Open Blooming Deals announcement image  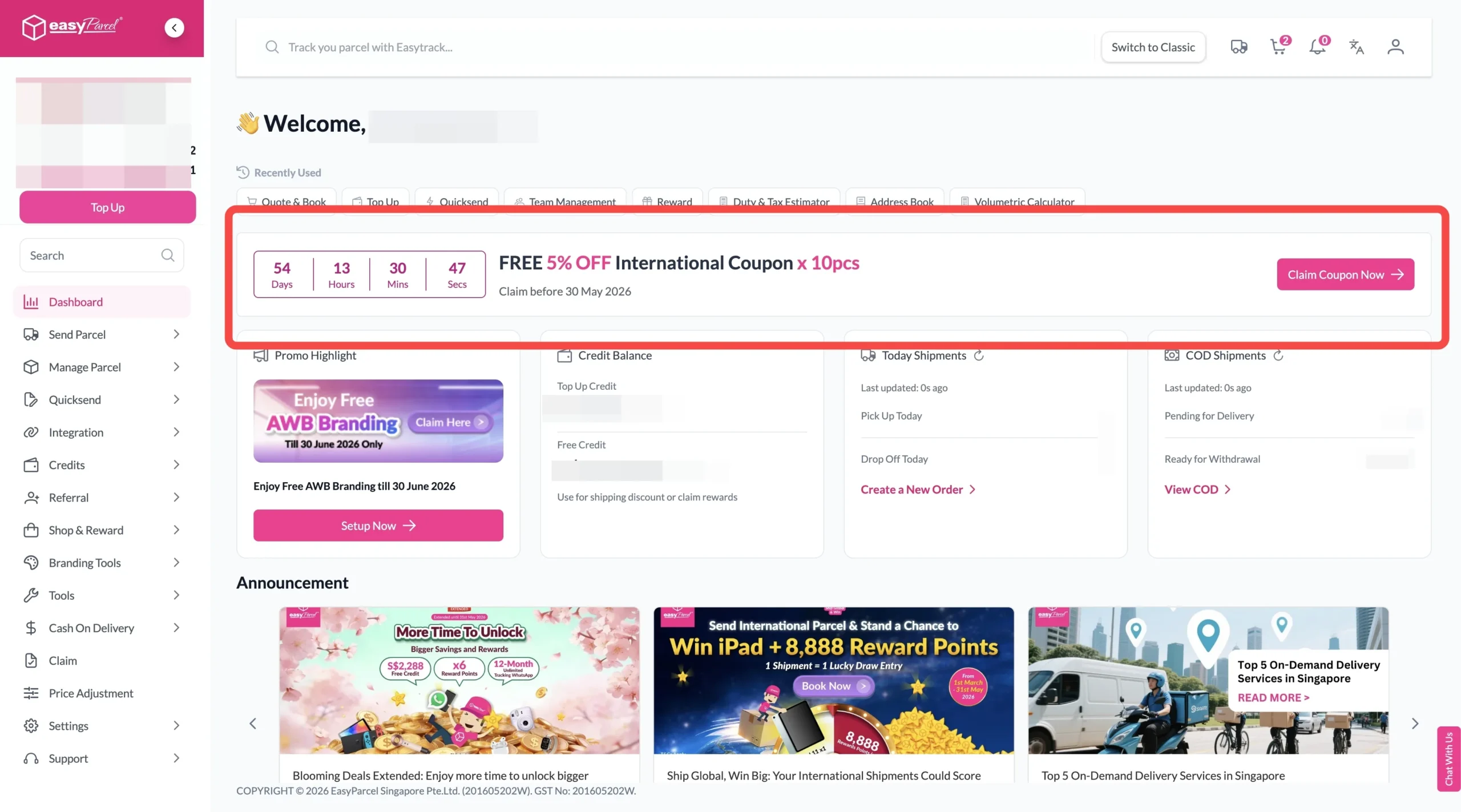click(459, 680)
